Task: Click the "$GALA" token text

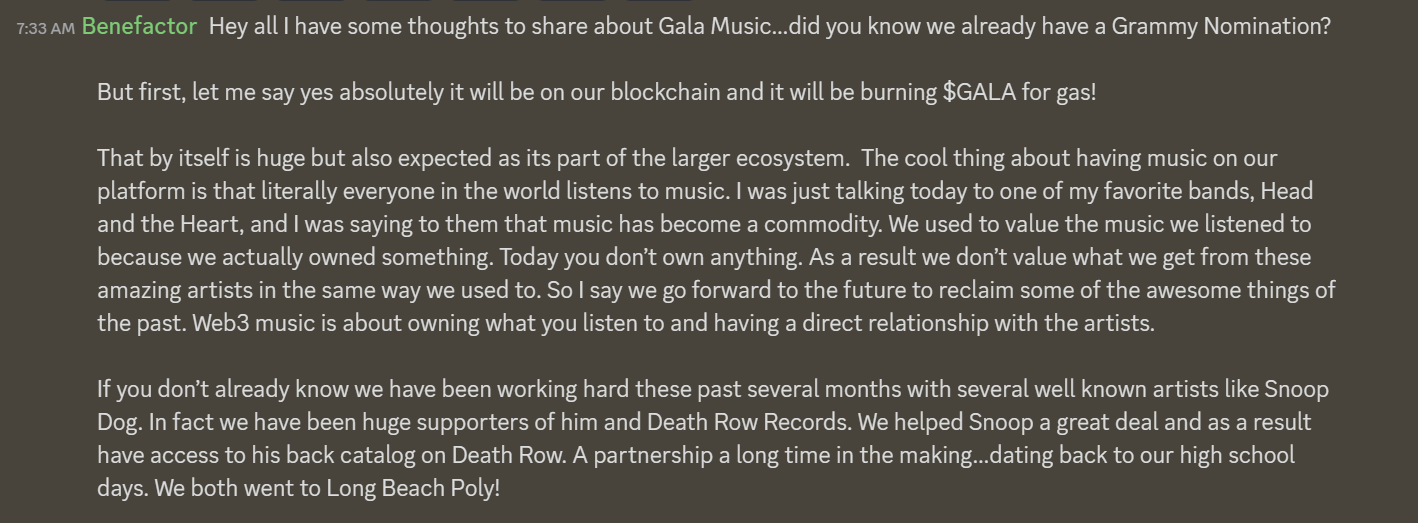Action: coord(979,93)
